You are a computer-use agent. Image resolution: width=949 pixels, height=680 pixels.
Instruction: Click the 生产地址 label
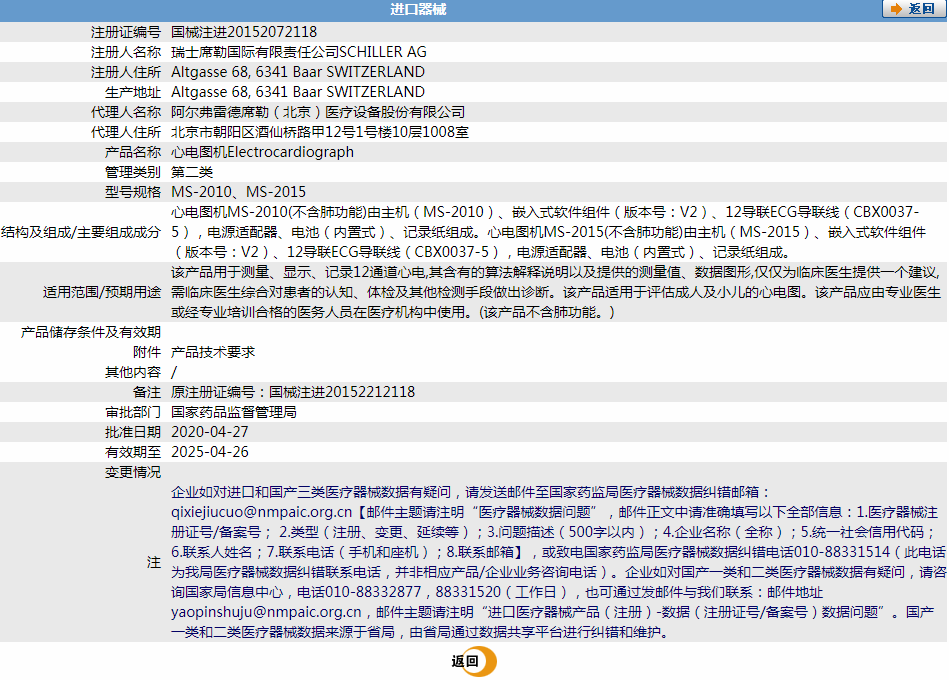point(133,92)
